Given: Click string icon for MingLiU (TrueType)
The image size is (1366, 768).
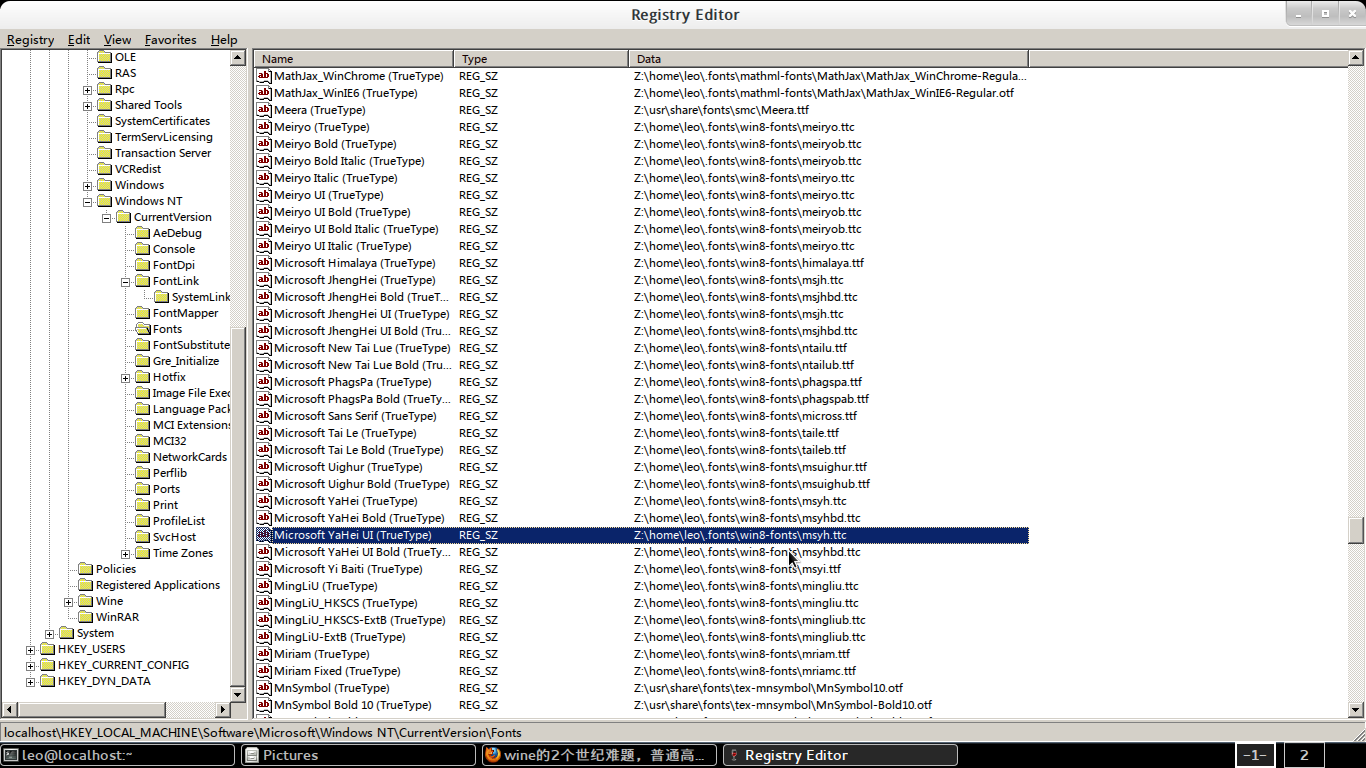Looking at the screenshot, I should (264, 586).
